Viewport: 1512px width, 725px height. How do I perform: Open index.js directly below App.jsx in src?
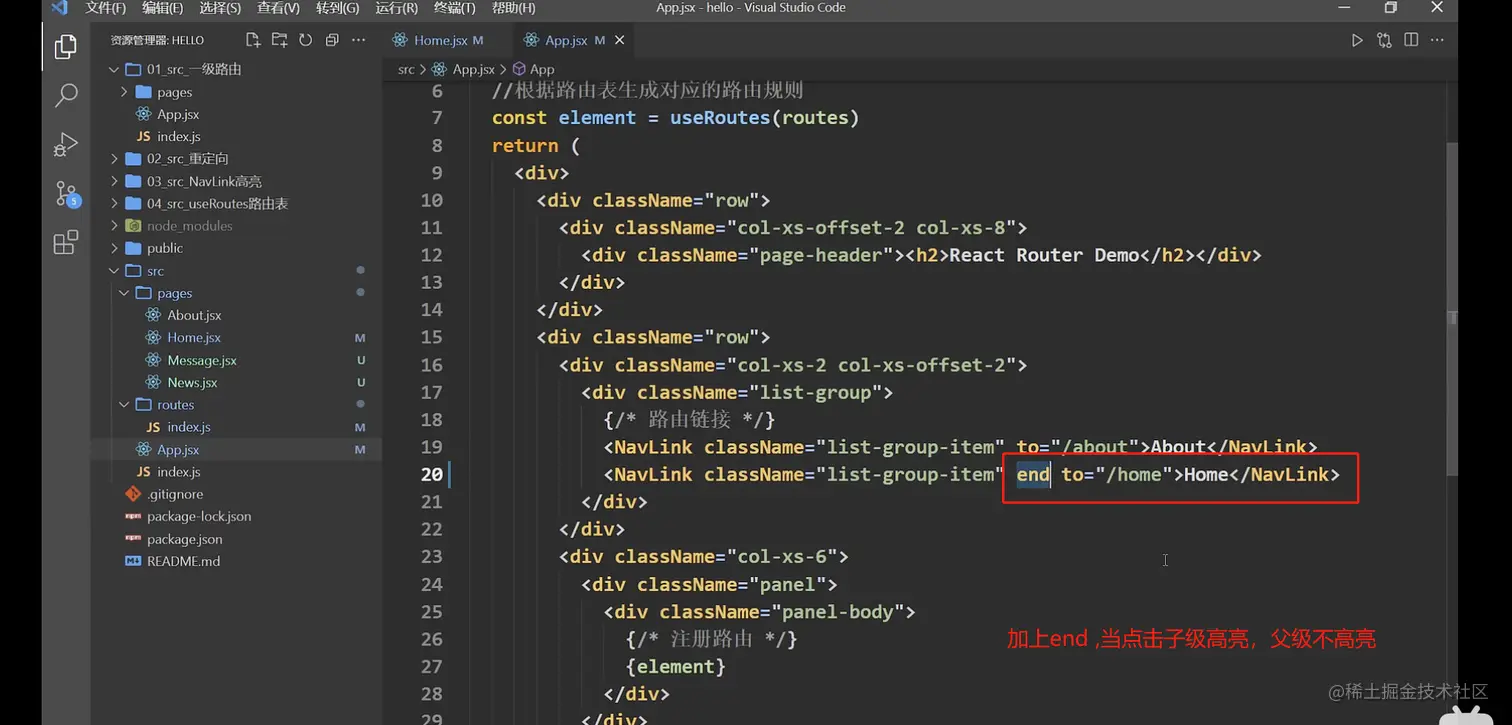tap(179, 472)
